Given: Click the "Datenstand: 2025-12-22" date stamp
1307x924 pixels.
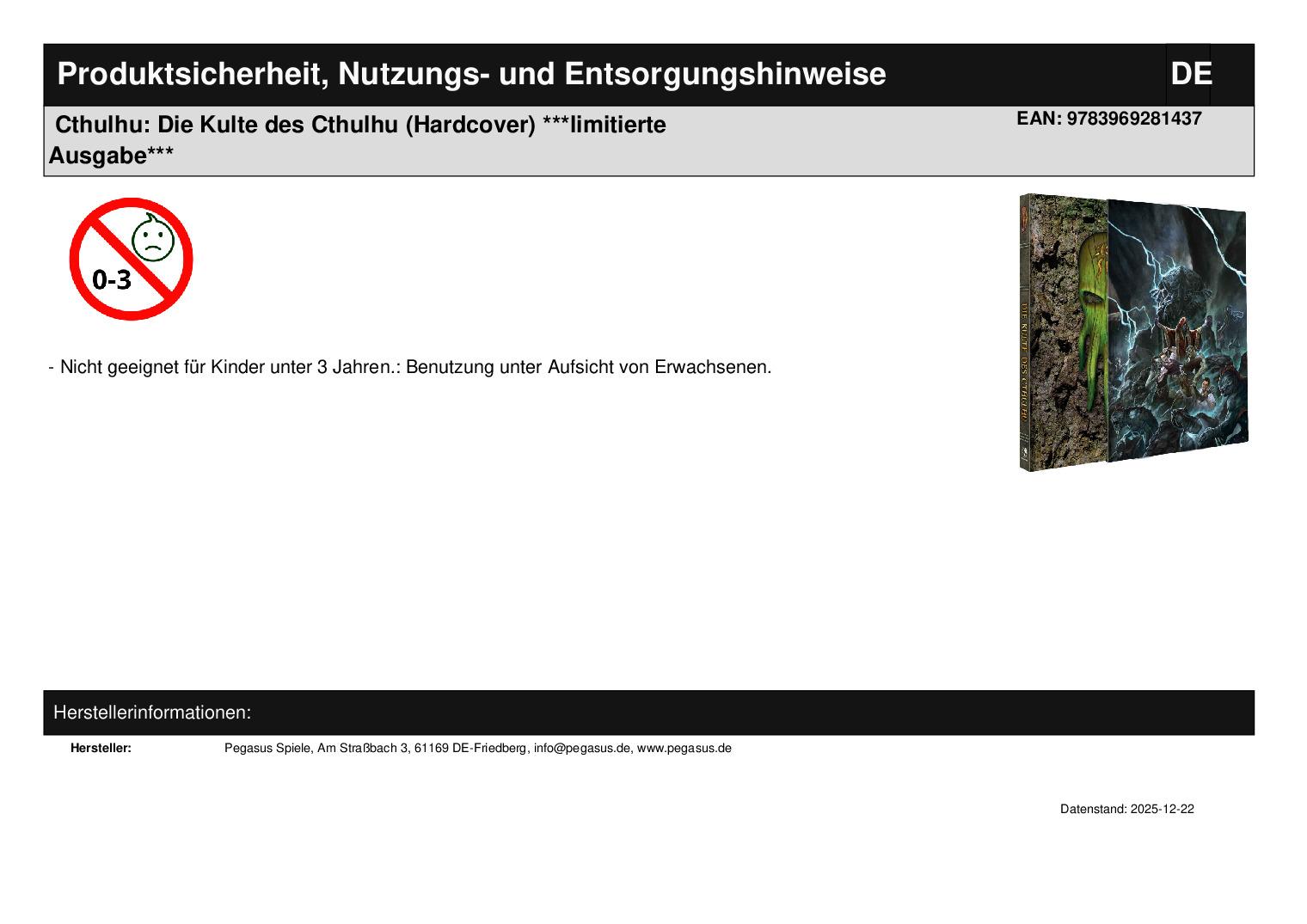Looking at the screenshot, I should (1126, 809).
